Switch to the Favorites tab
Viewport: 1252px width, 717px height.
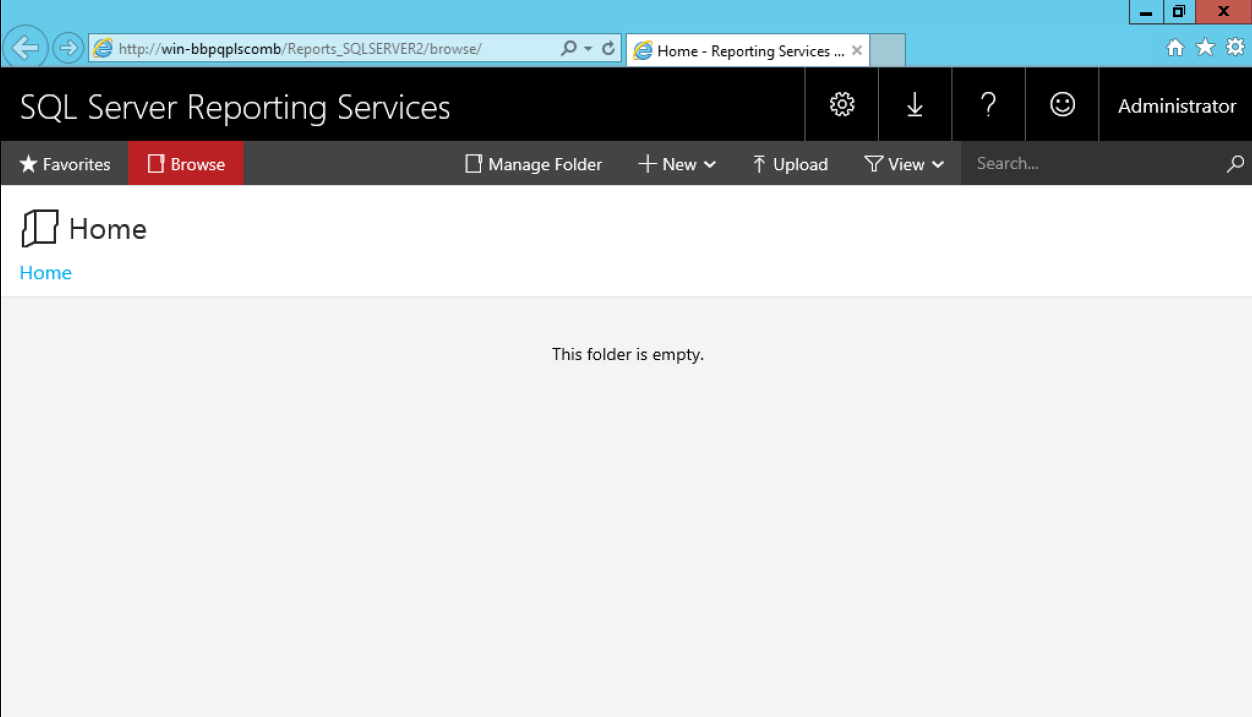click(x=65, y=164)
